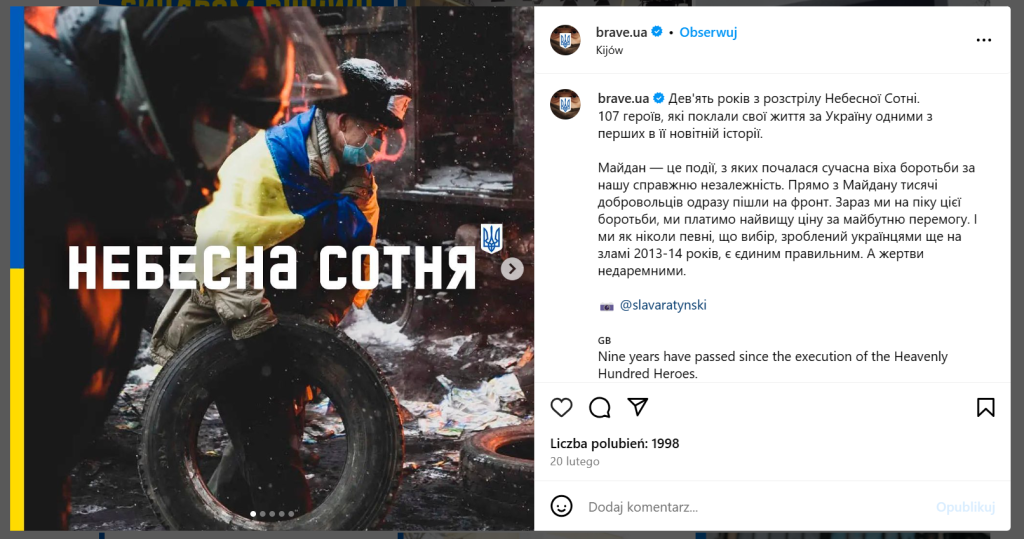This screenshot has width=1024, height=539.
Task: Open comments via the speech bubble icon
Action: tap(600, 408)
